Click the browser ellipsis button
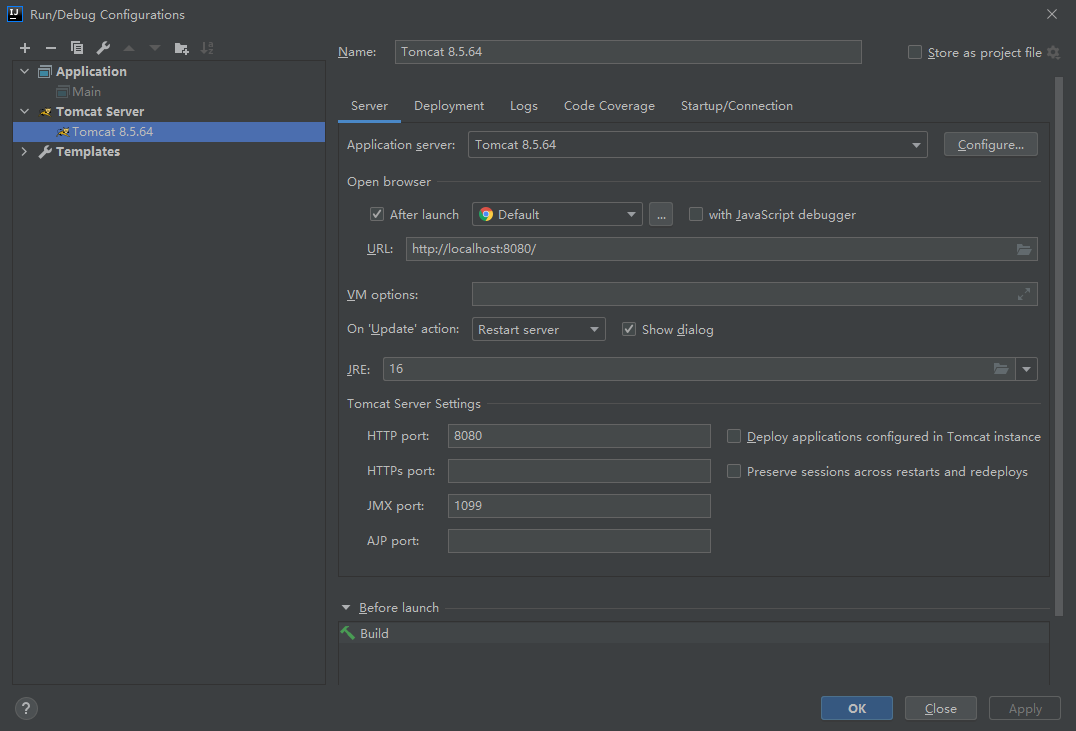 coord(661,214)
